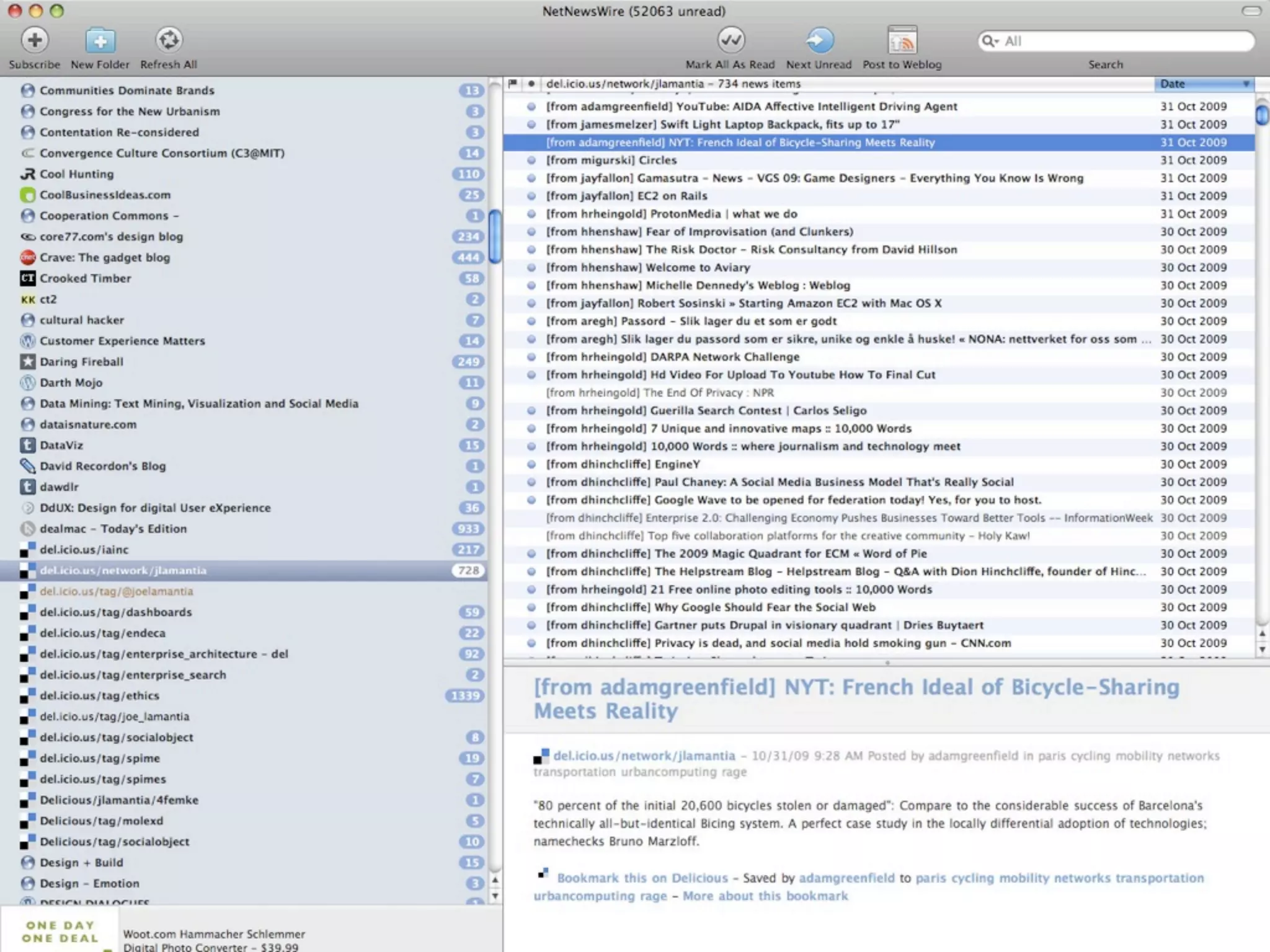
Task: Click the More about this bookmark link
Action: (765, 896)
